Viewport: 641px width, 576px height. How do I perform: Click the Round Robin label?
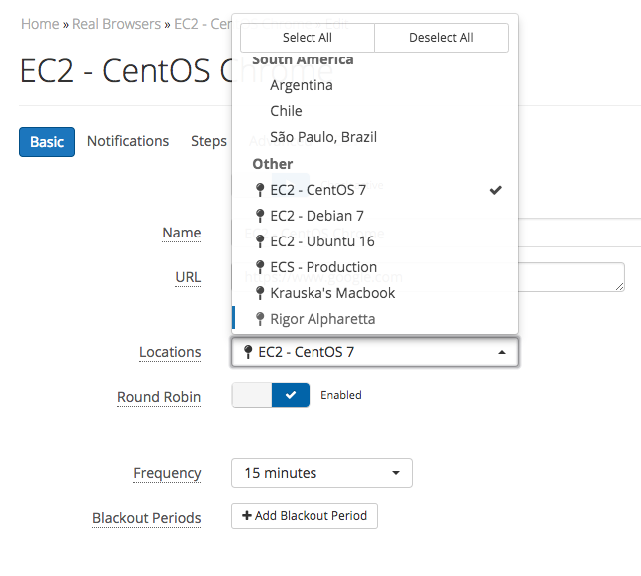(159, 397)
